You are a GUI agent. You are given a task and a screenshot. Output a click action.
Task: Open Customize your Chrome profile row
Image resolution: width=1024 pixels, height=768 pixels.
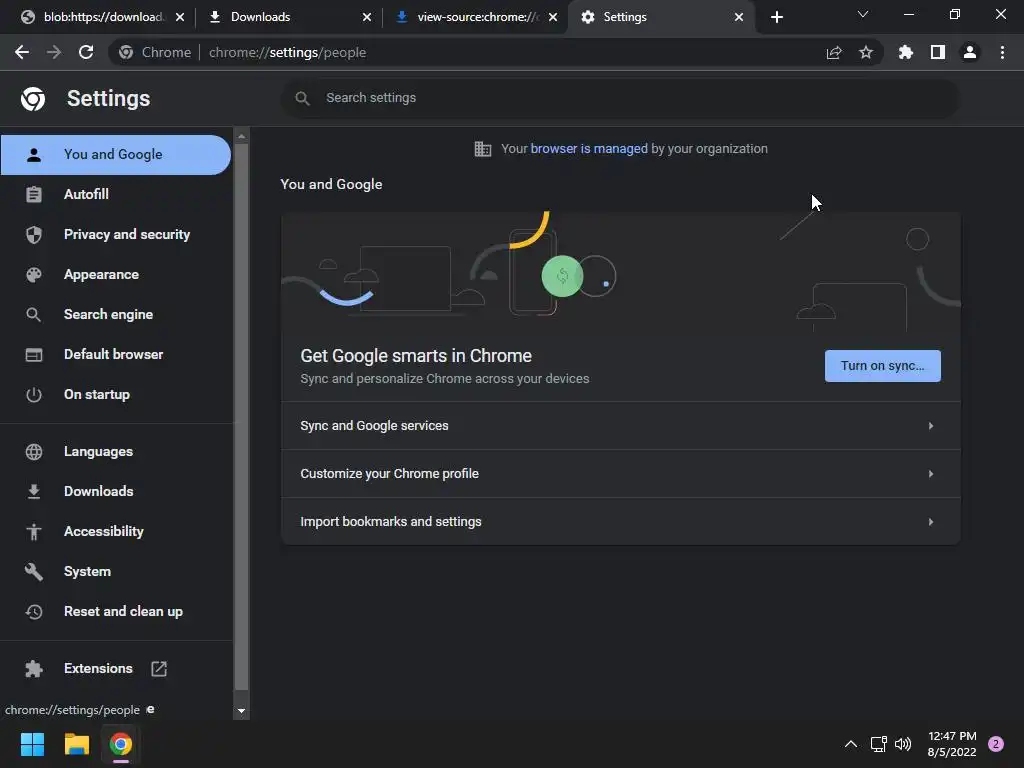click(620, 473)
